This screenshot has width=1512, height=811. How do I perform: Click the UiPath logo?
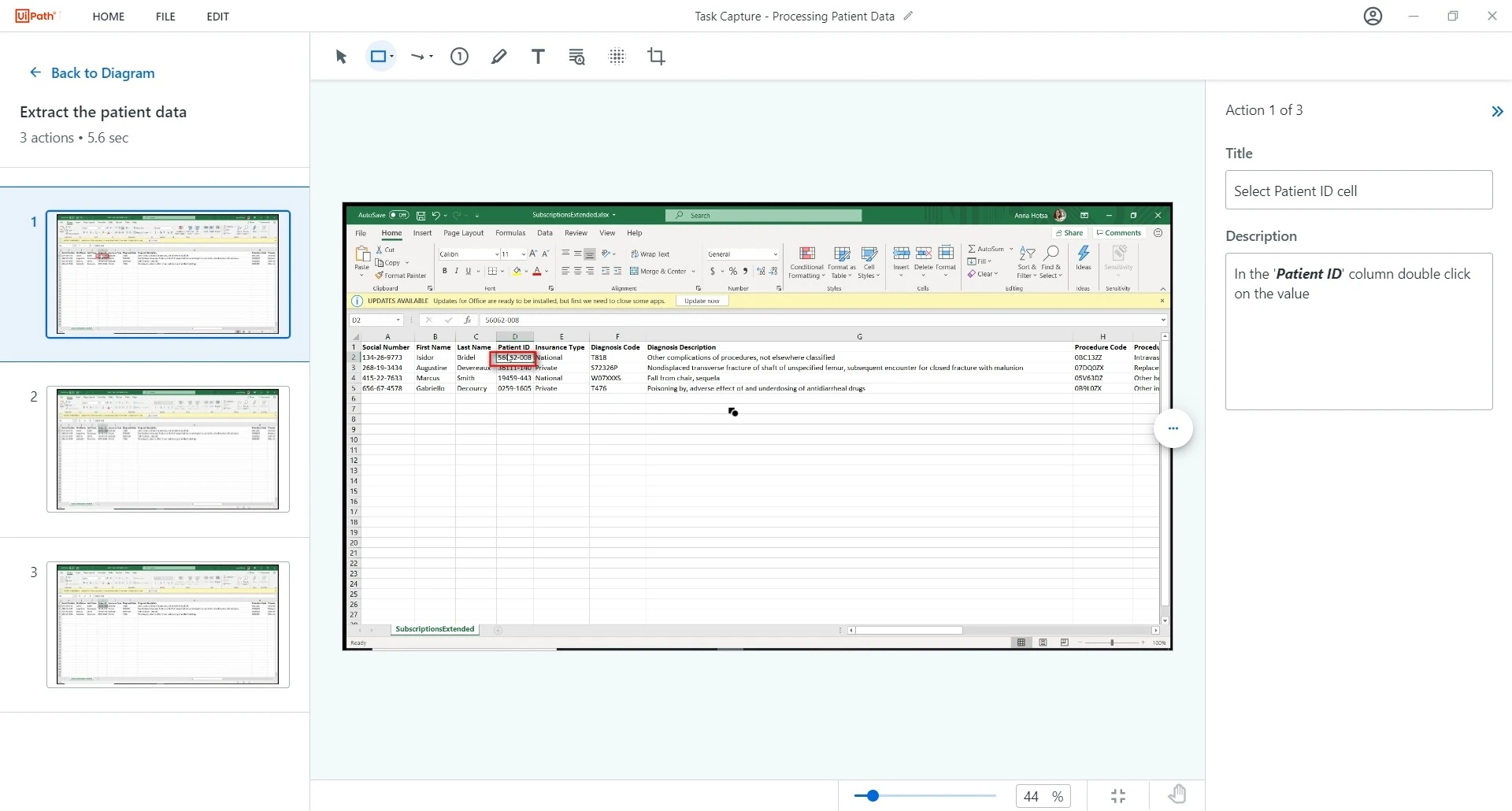click(37, 16)
